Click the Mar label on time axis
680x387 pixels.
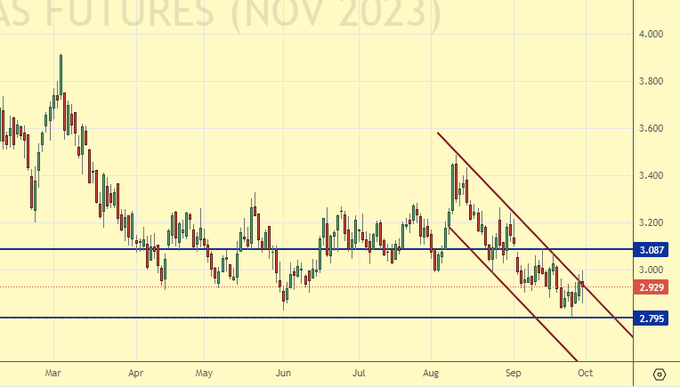53,373
